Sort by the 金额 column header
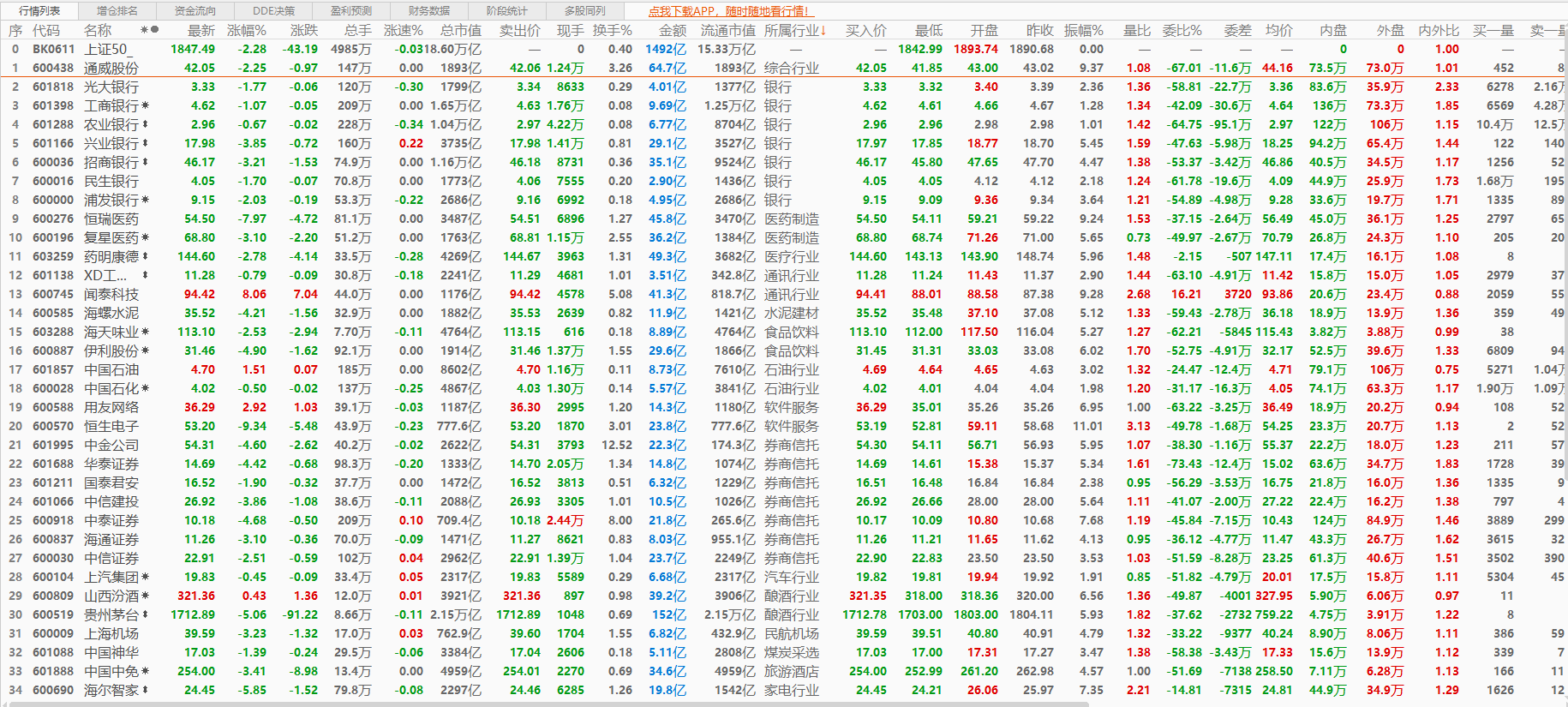 pos(673,30)
